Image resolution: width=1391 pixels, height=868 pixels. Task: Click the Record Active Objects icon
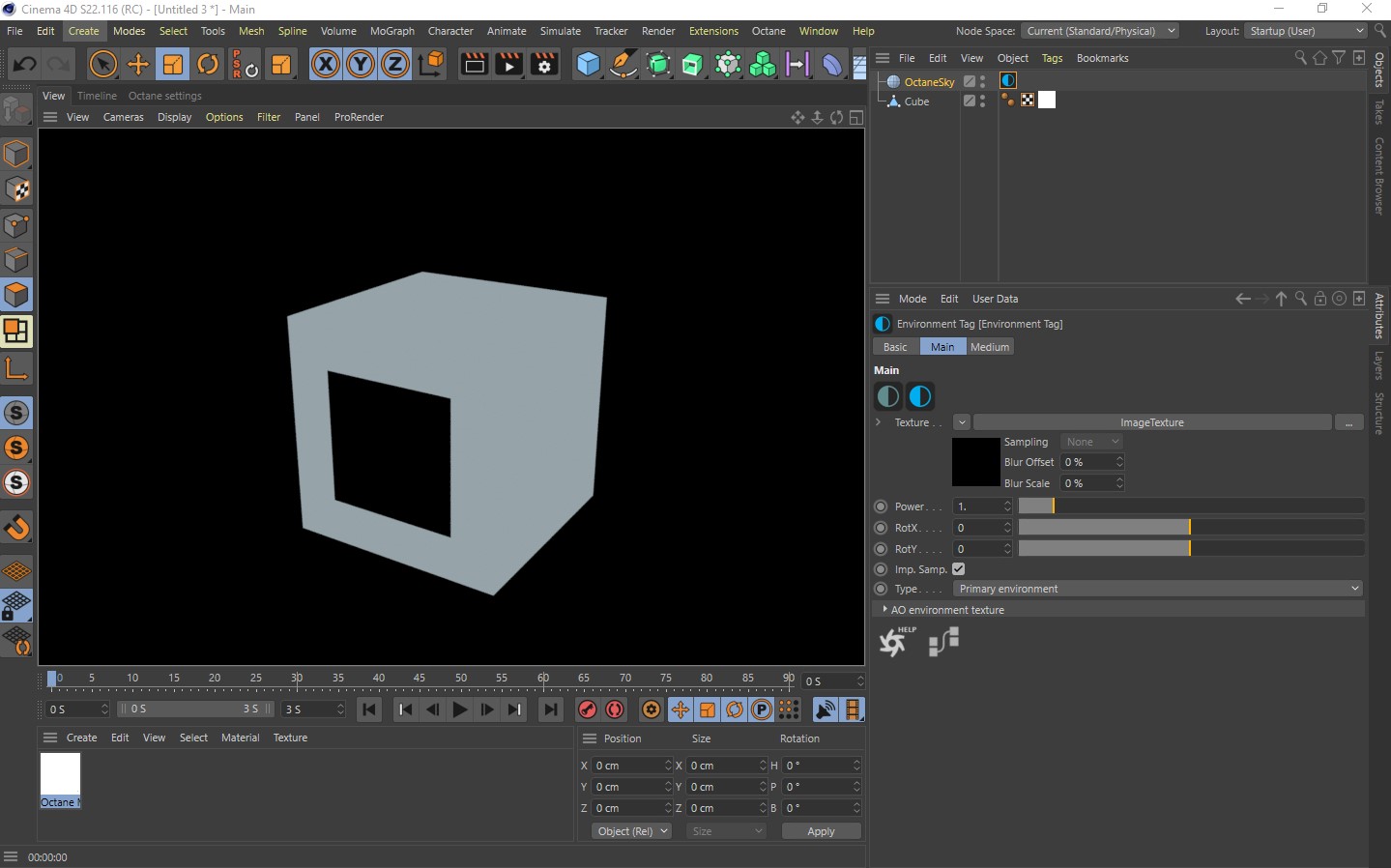click(587, 709)
